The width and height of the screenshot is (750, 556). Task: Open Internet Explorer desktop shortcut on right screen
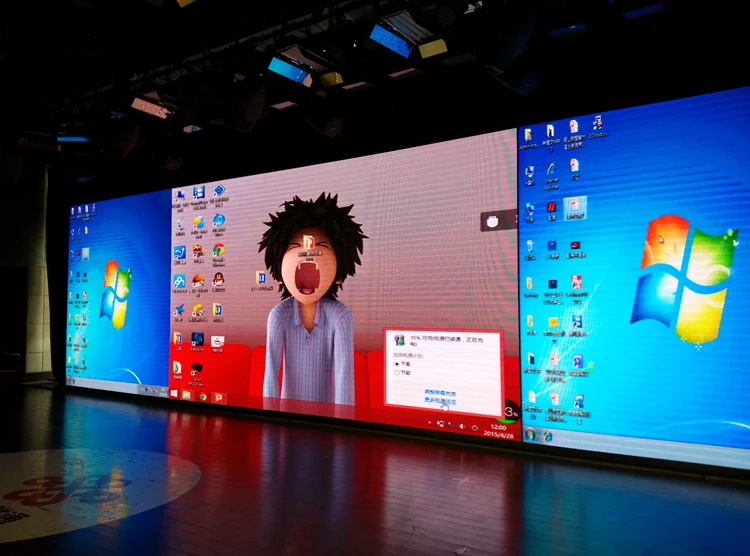click(x=551, y=169)
